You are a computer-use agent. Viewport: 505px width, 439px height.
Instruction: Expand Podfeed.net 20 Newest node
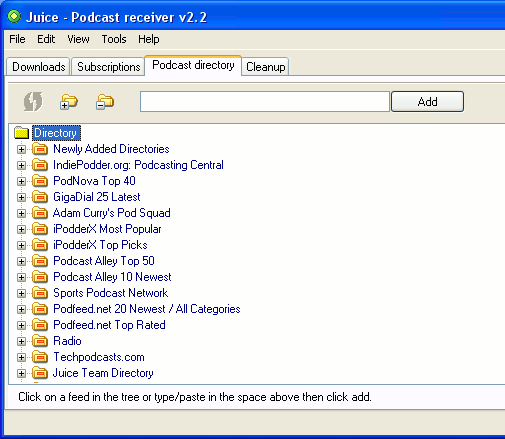coord(21,309)
